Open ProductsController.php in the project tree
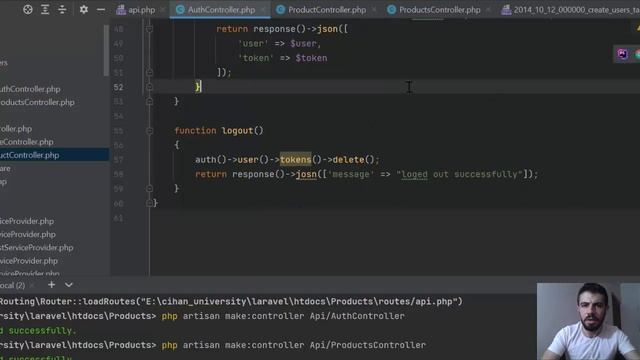Image resolution: width=640 pixels, height=360 pixels. [x=37, y=102]
